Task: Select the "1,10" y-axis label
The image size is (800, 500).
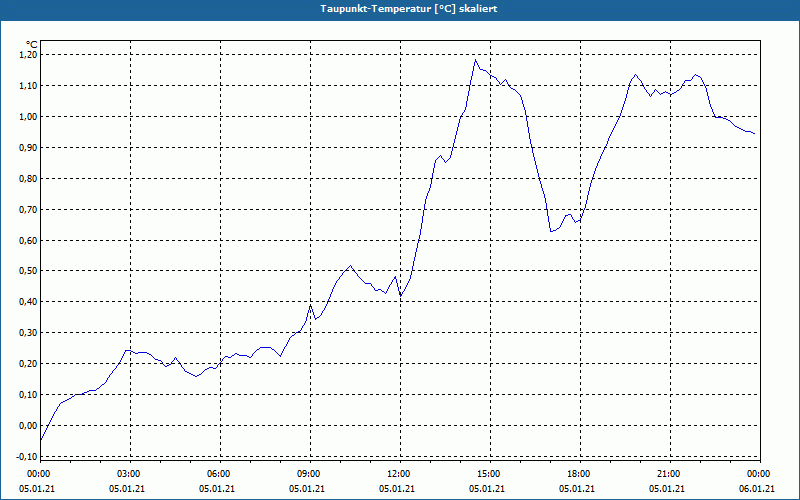Action: point(30,86)
